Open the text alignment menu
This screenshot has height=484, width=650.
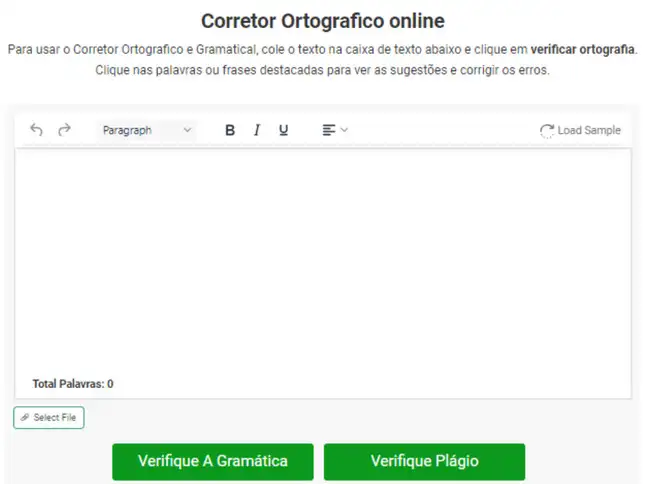click(335, 130)
